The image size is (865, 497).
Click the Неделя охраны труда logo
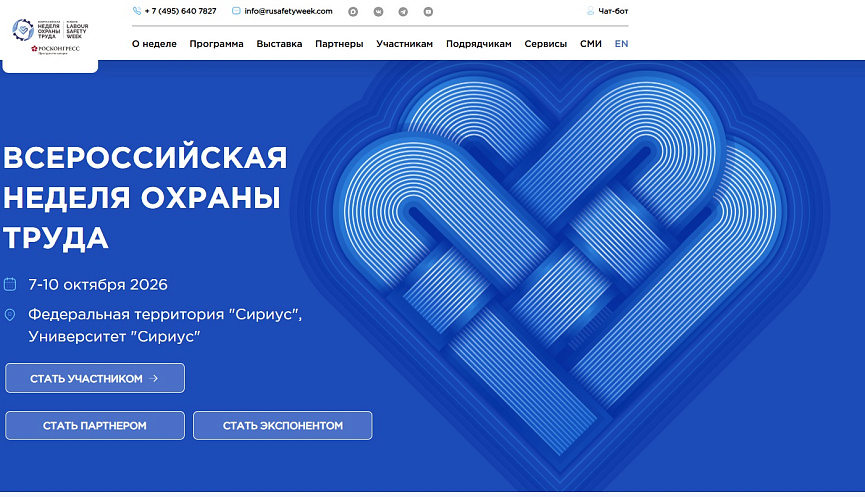[50, 29]
